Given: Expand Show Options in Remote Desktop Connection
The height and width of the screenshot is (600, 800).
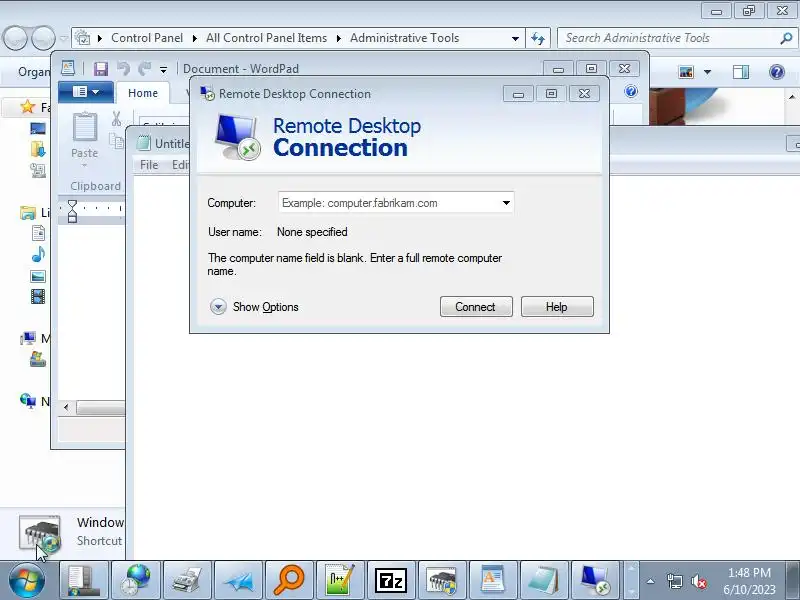Looking at the screenshot, I should [254, 307].
